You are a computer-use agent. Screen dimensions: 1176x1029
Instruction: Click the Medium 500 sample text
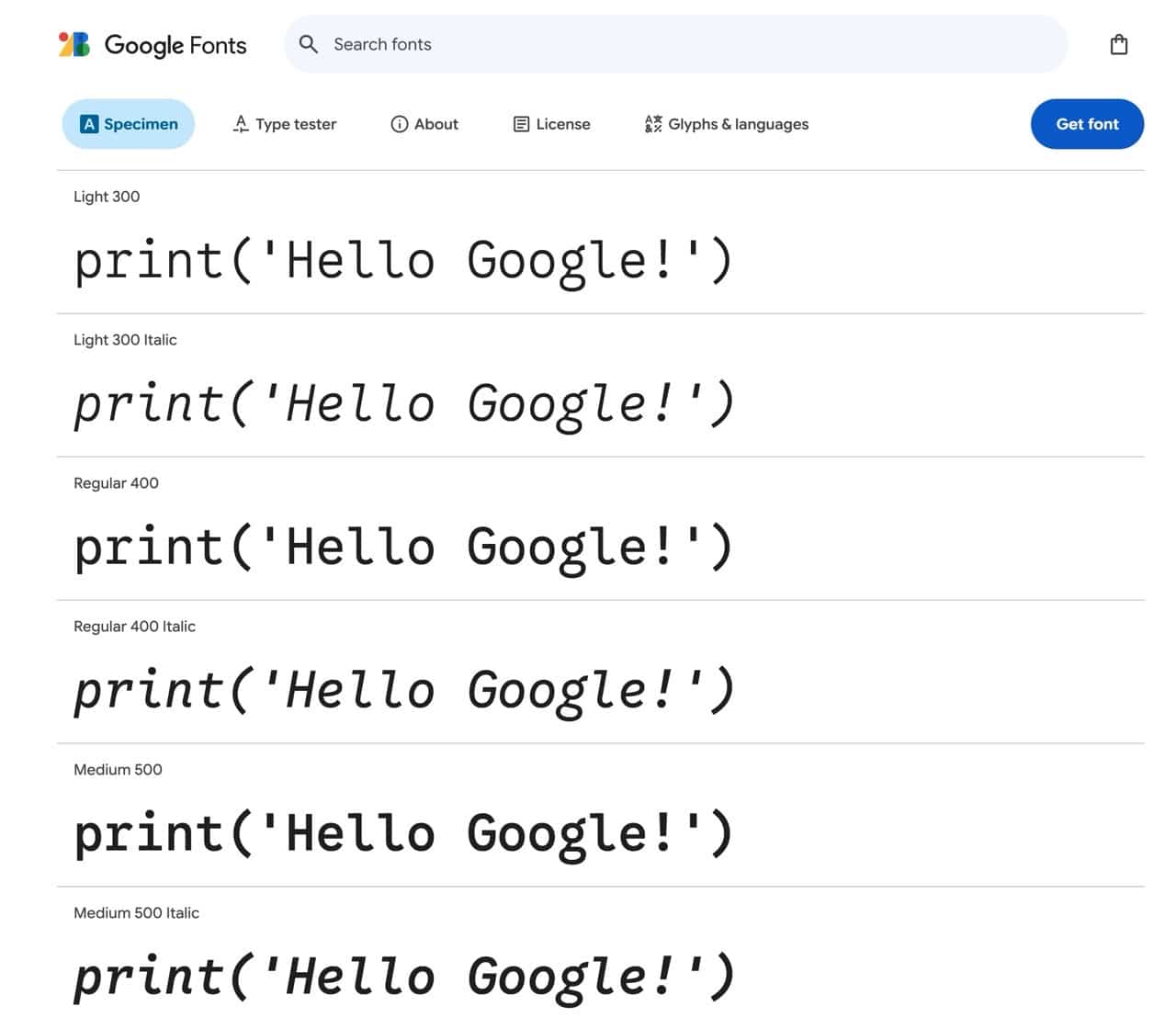pos(403,835)
